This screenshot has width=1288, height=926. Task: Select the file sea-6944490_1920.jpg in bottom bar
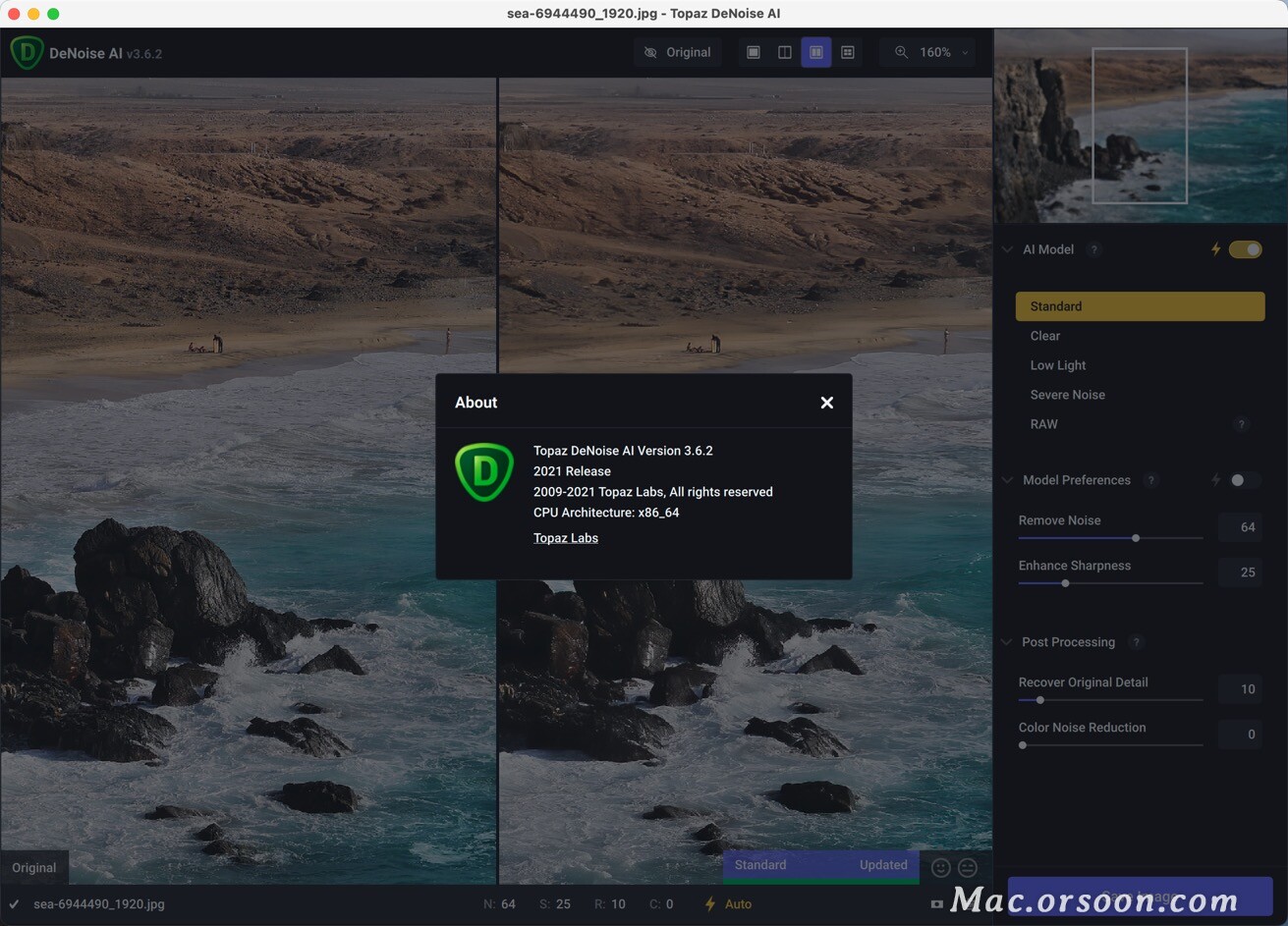pos(99,904)
